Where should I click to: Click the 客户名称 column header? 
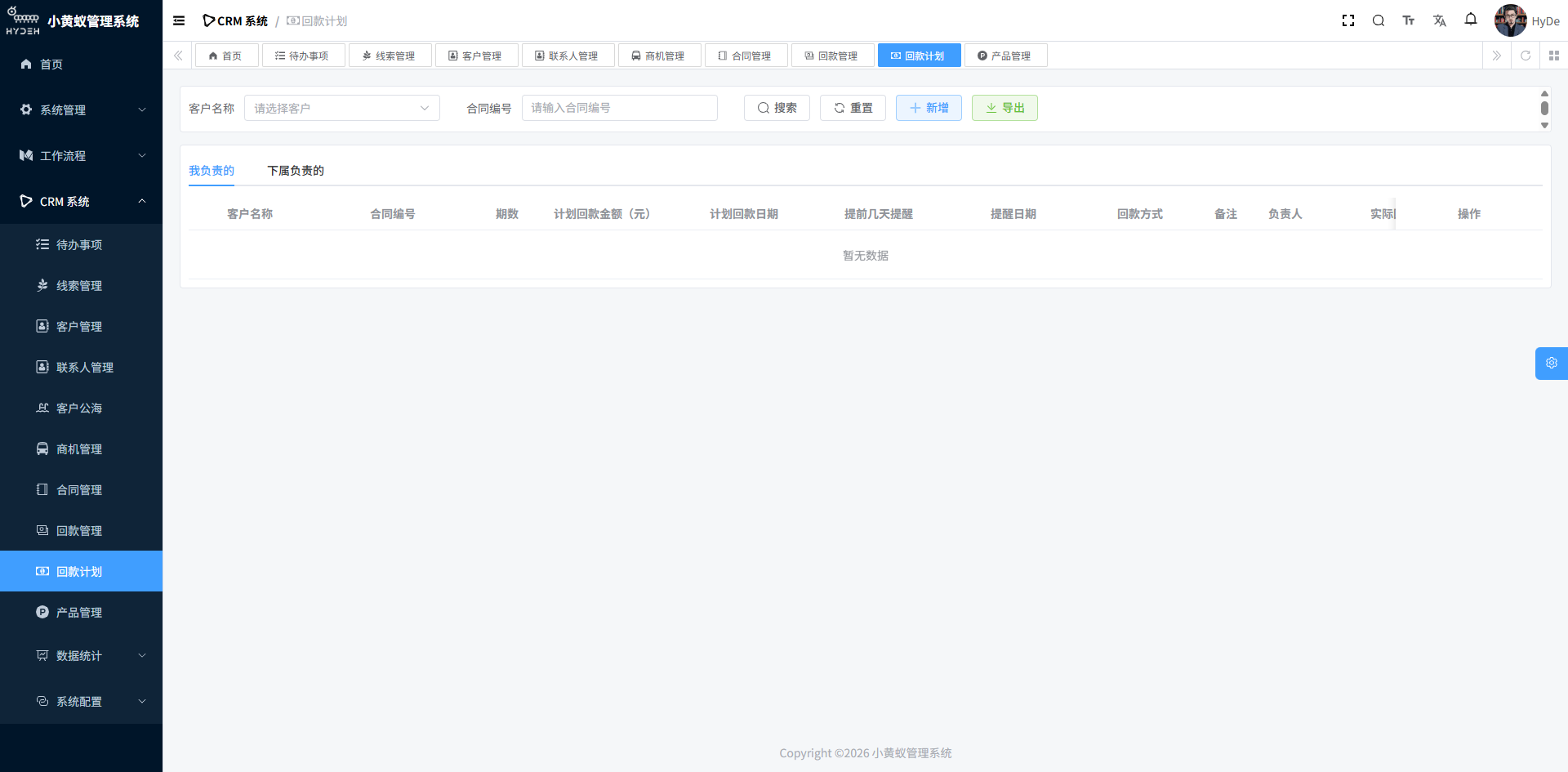click(x=250, y=214)
